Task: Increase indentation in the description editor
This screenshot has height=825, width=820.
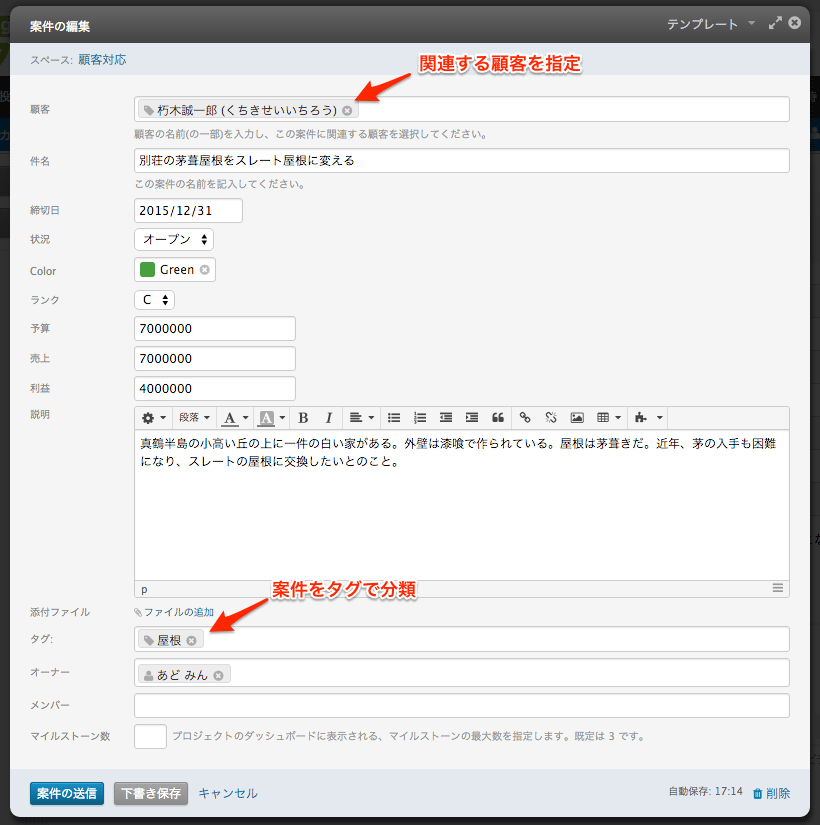Action: tap(471, 417)
